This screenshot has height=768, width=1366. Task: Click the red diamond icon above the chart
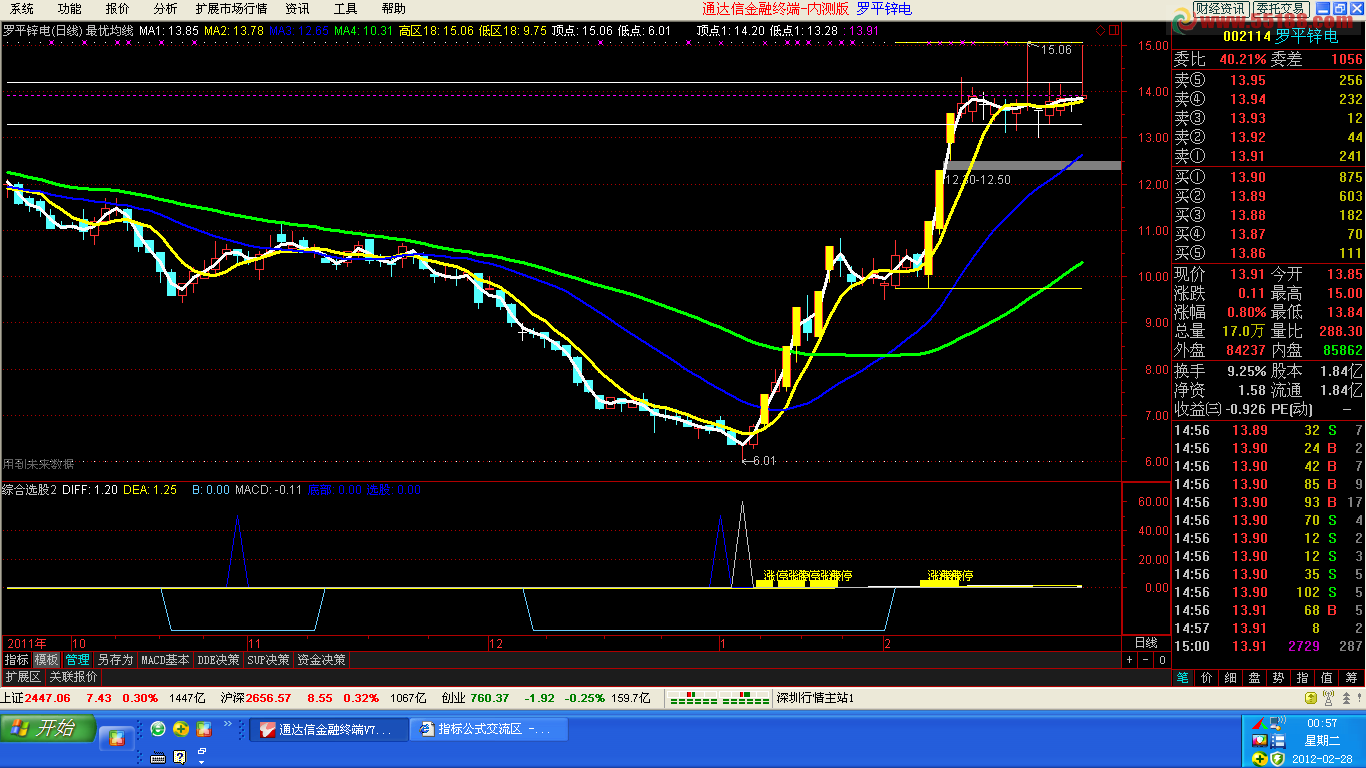(x=1101, y=31)
